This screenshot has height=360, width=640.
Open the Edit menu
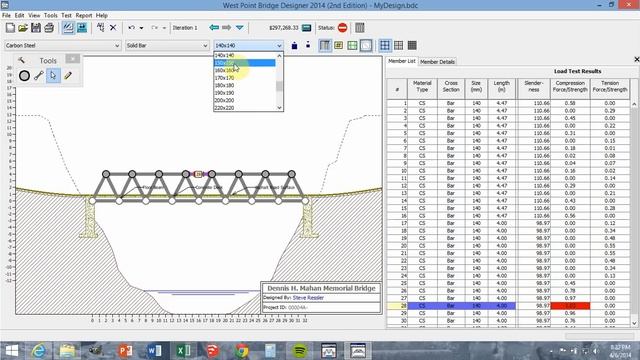[20, 15]
